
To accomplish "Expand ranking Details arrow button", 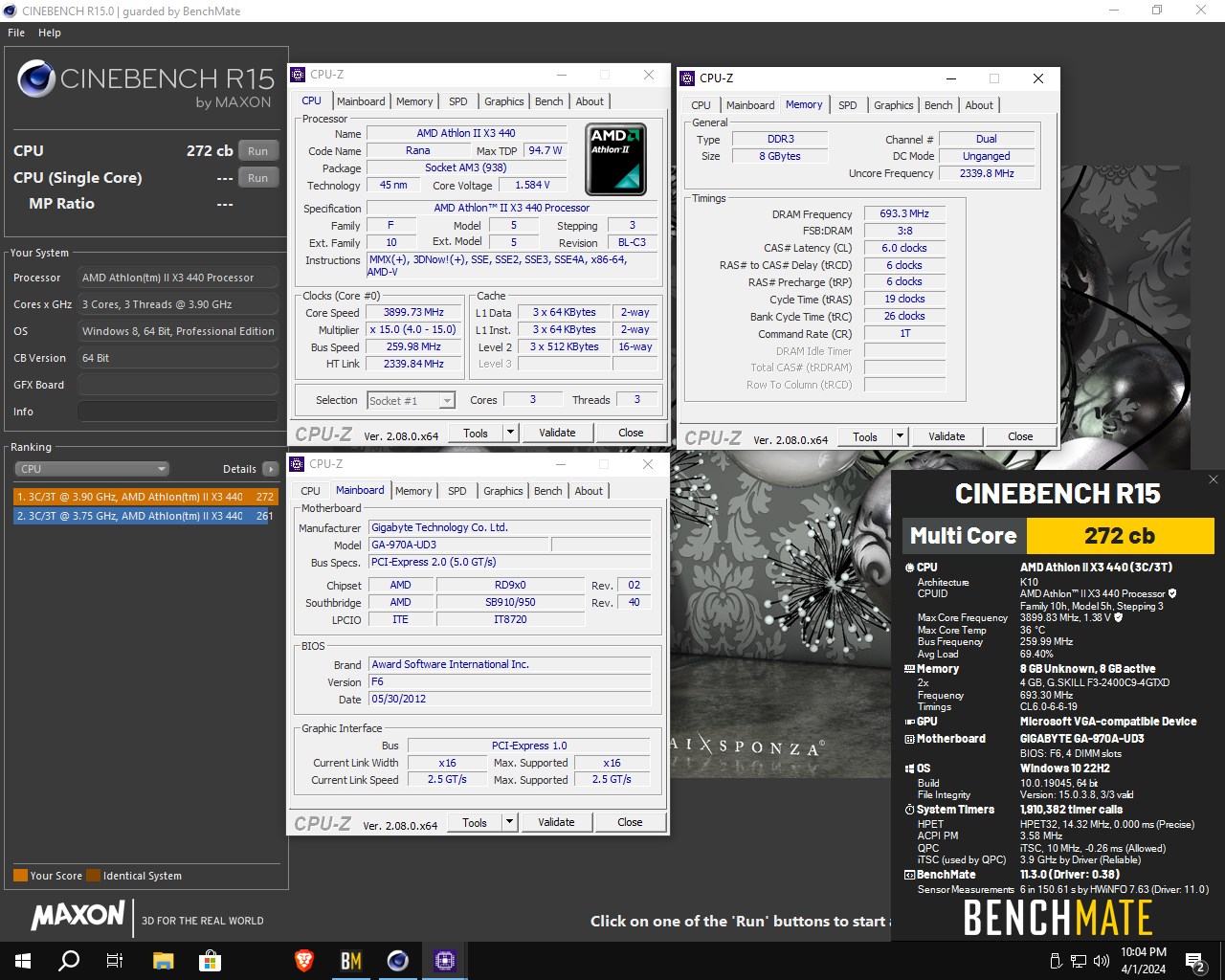I will tap(271, 469).
